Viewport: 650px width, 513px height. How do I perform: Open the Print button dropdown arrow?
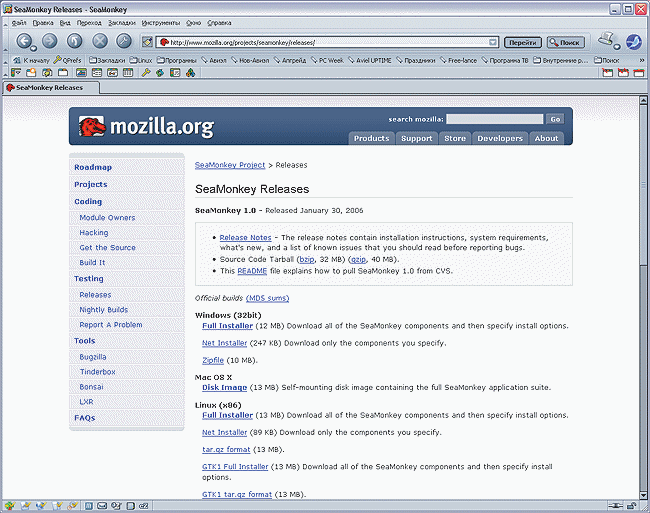click(x=617, y=46)
